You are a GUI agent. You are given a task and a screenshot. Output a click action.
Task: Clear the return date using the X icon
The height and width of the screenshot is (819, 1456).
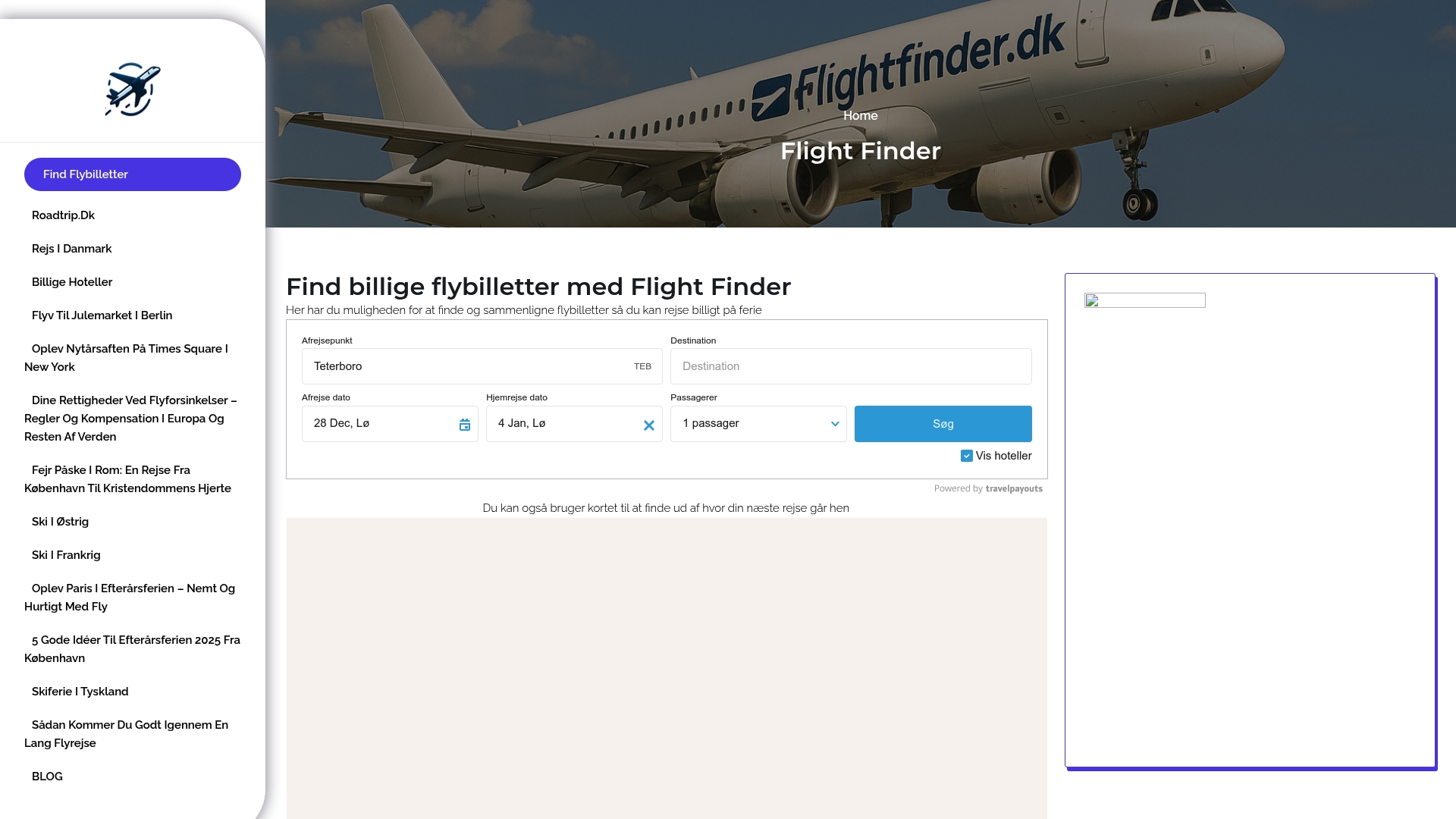(x=649, y=425)
